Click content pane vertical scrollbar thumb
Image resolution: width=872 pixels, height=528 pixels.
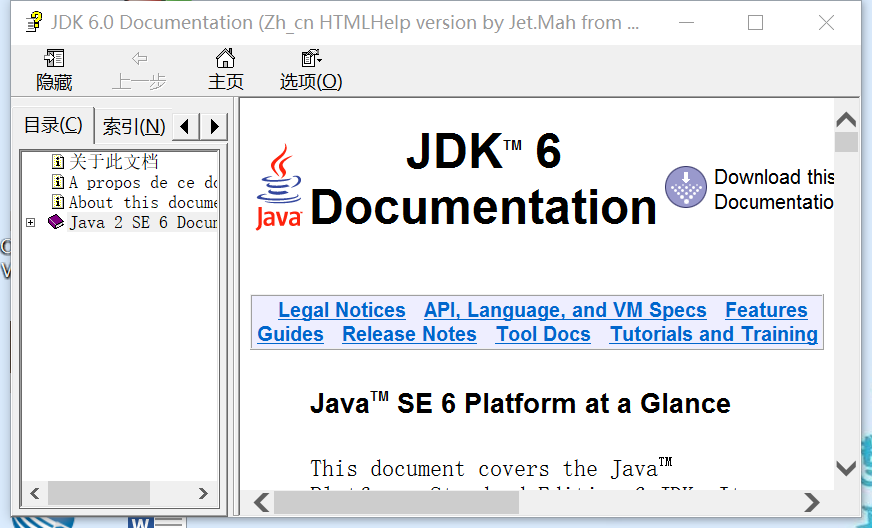846,141
